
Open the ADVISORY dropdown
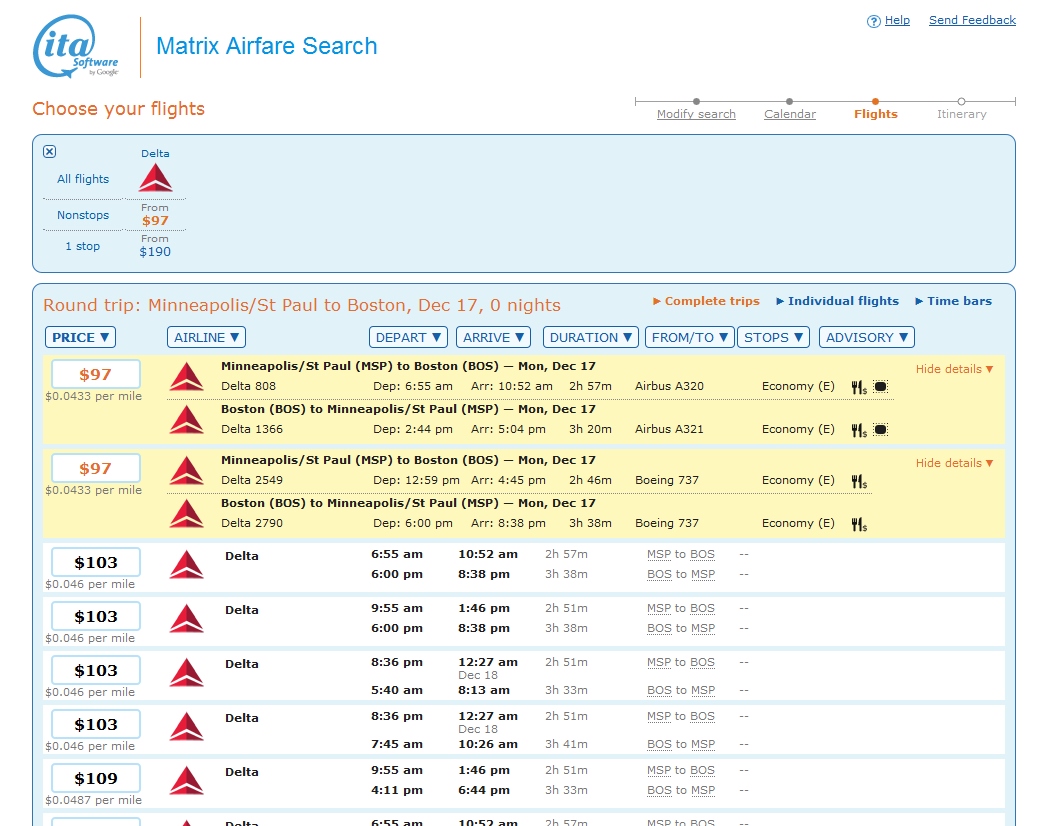(x=866, y=337)
